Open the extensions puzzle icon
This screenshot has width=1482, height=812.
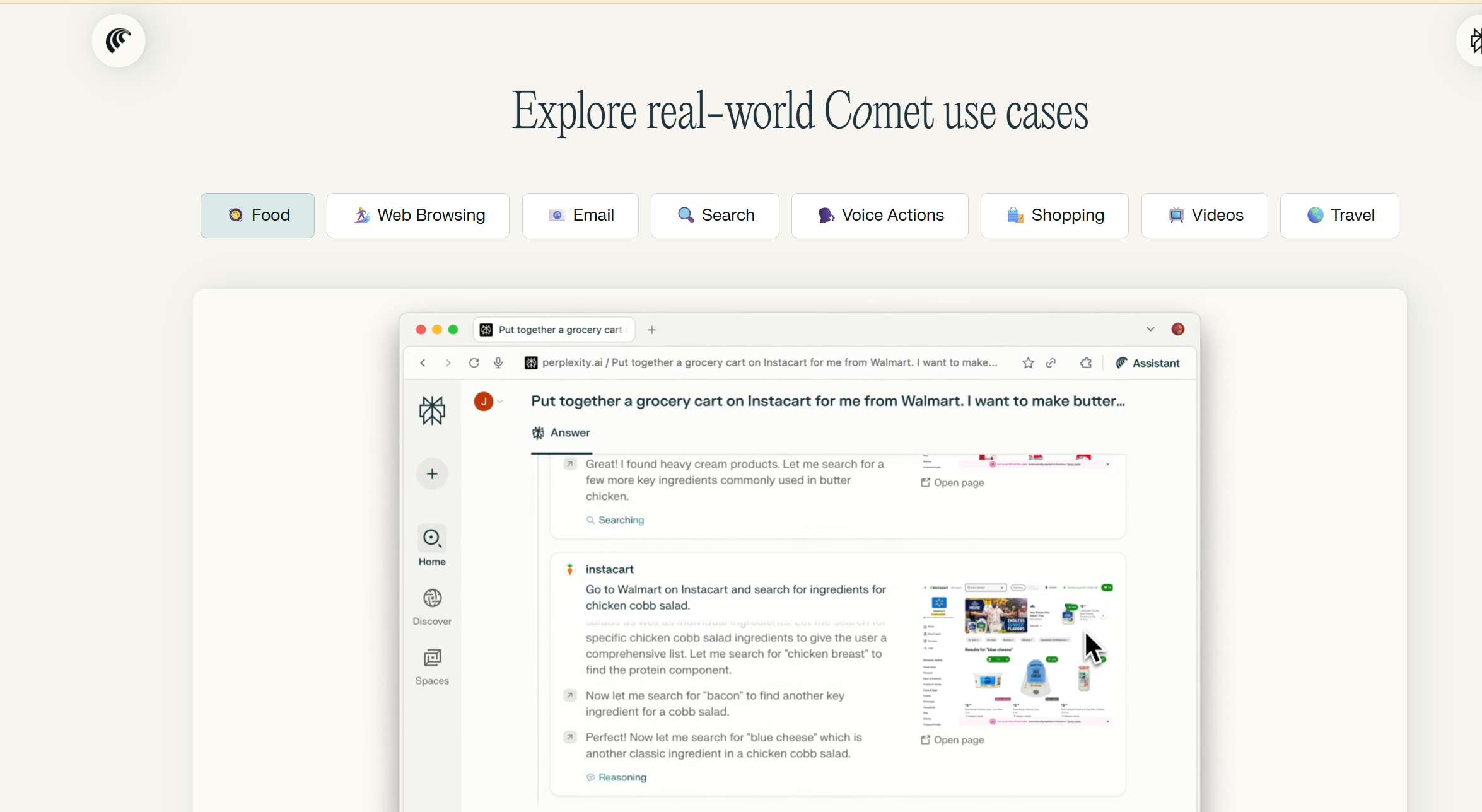pos(1086,363)
